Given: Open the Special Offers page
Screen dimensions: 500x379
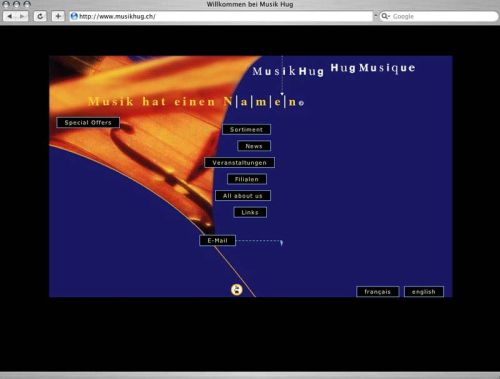Looking at the screenshot, I should pos(88,122).
